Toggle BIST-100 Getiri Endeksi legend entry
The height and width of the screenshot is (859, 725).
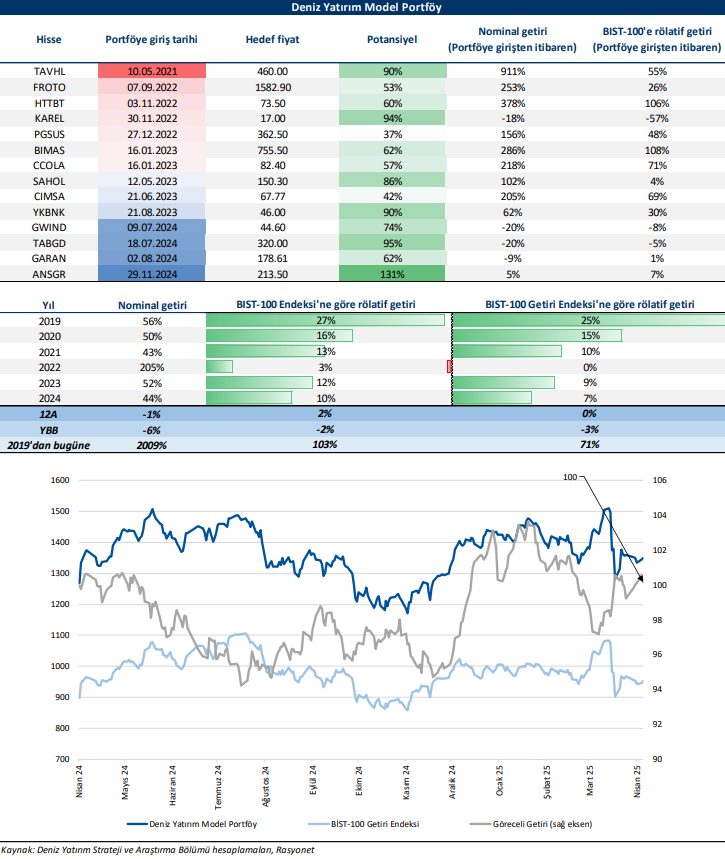coord(374,824)
